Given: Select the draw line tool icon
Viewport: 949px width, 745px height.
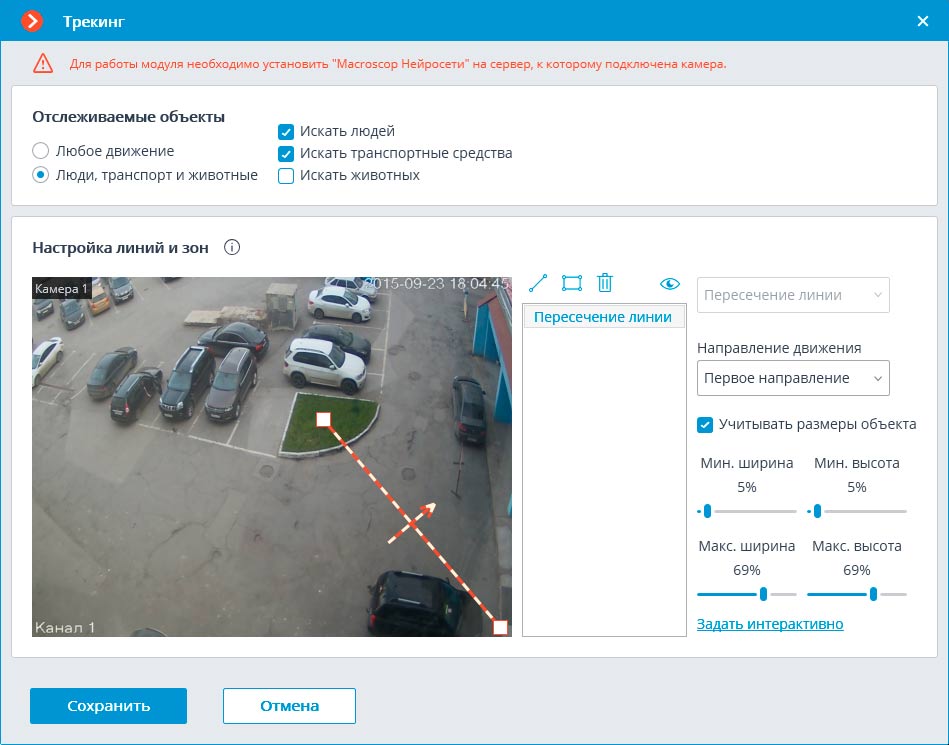Looking at the screenshot, I should [x=538, y=283].
